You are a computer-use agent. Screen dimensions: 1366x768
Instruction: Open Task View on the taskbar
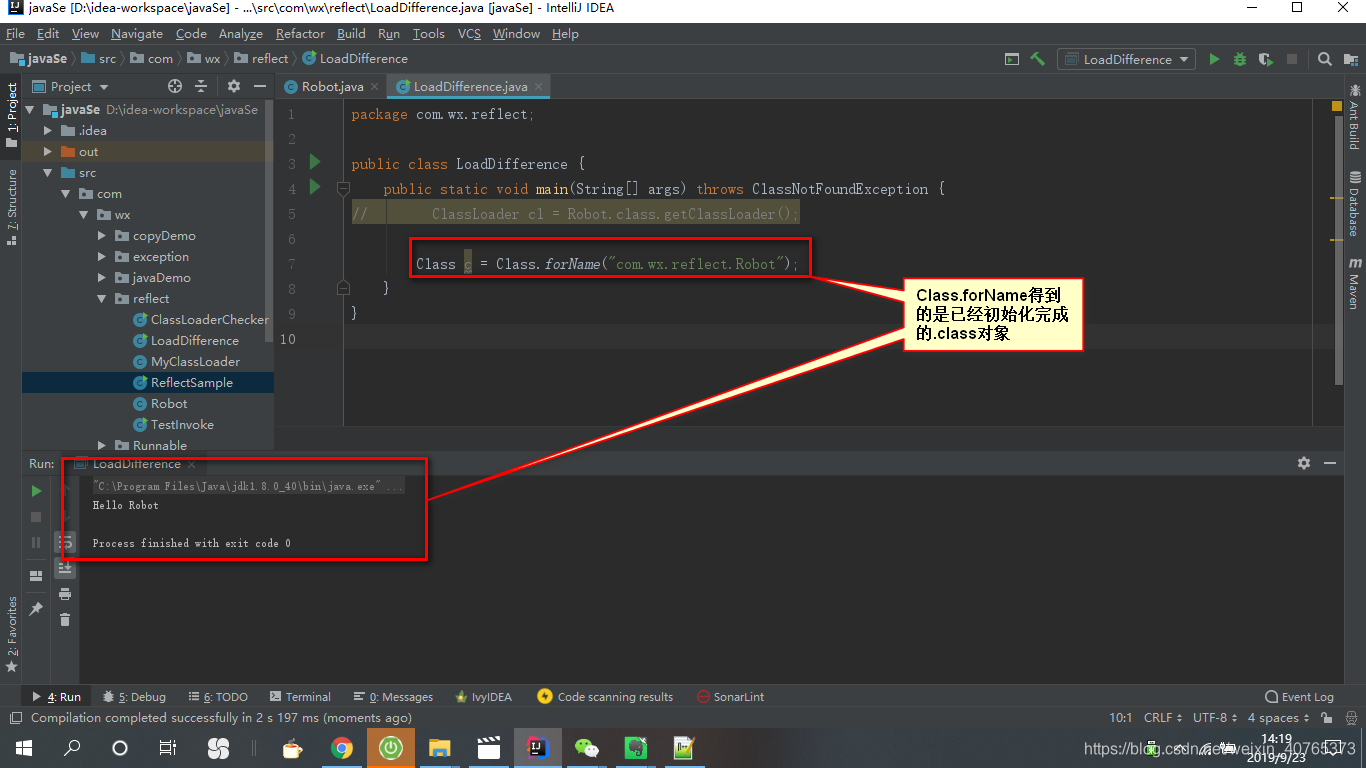(x=168, y=748)
